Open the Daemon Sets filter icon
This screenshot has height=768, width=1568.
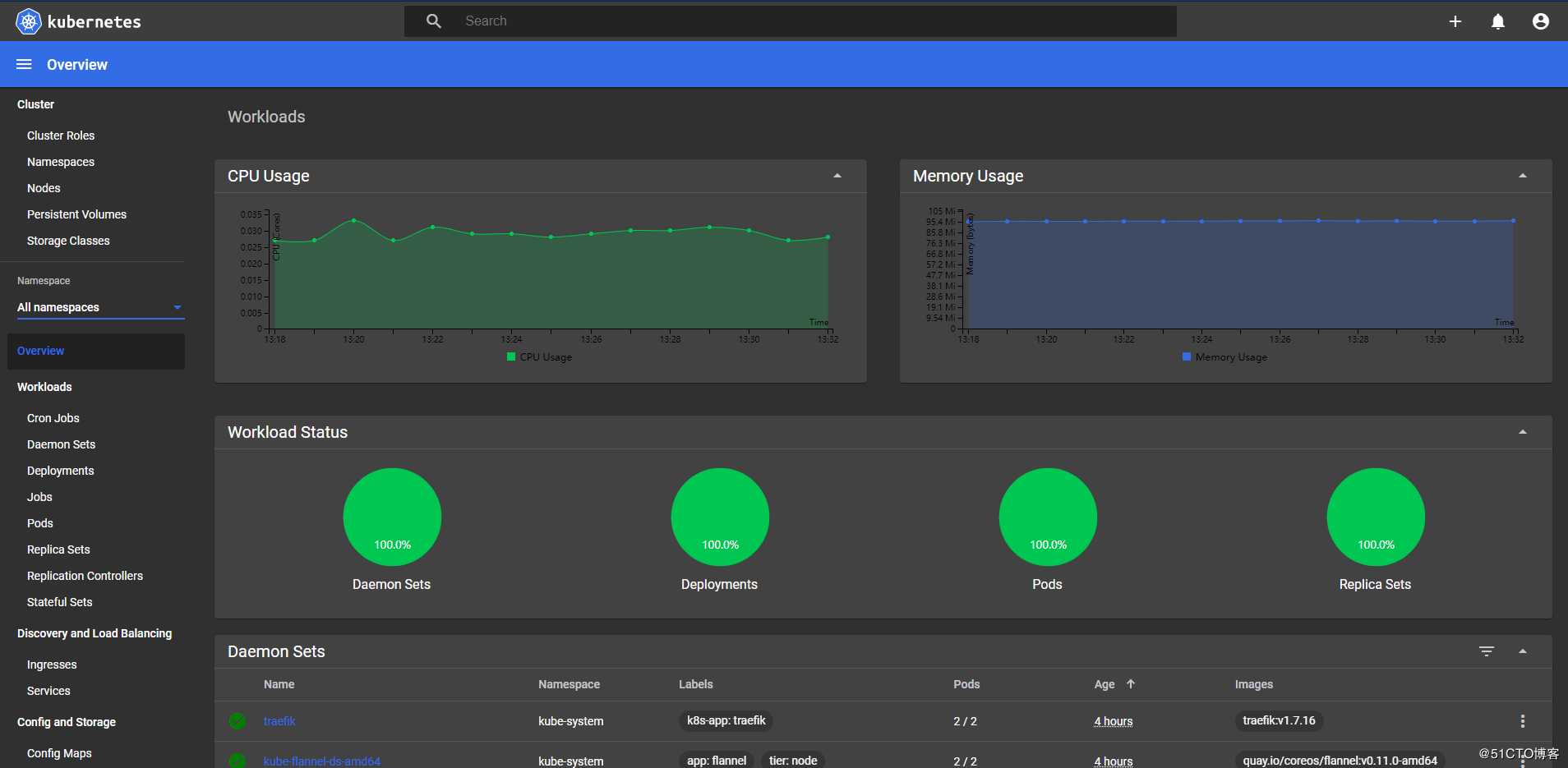[1486, 651]
